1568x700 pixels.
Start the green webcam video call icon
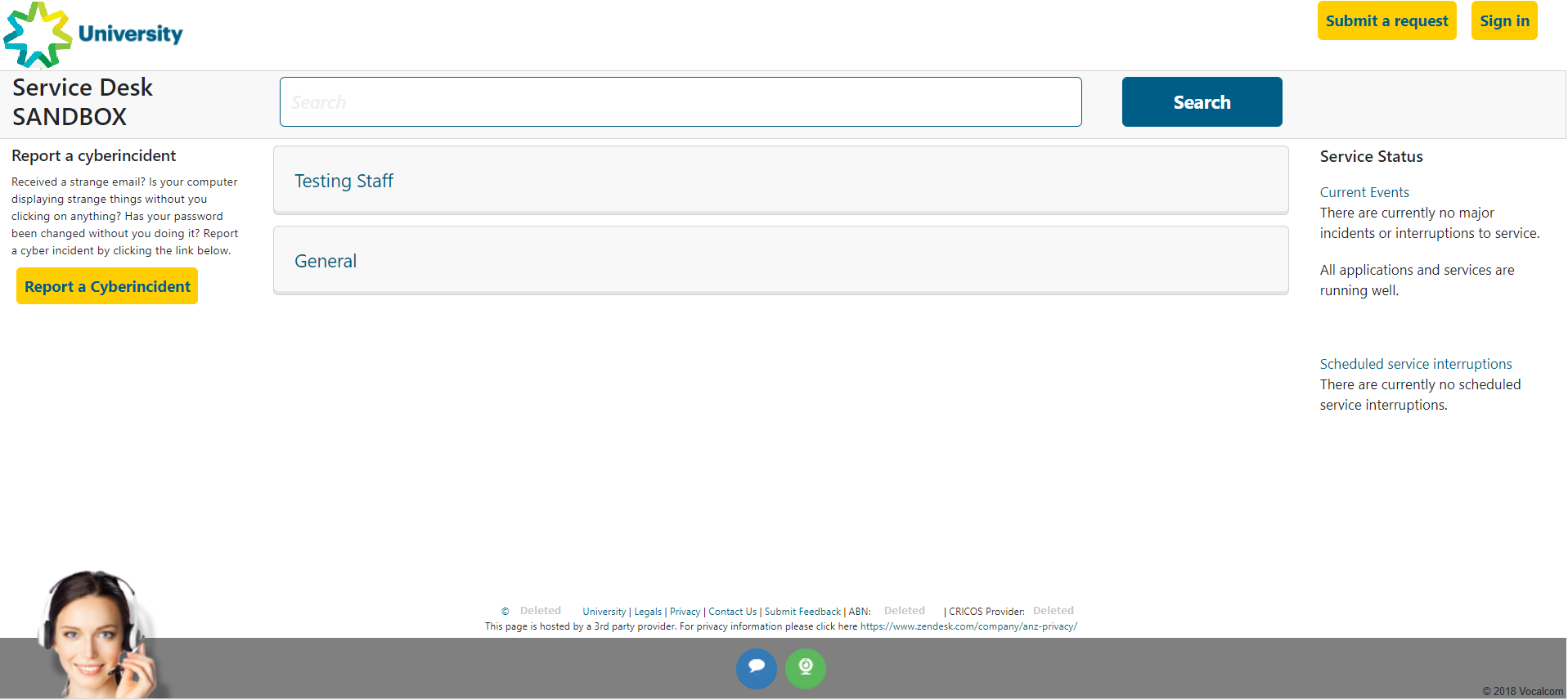[806, 668]
